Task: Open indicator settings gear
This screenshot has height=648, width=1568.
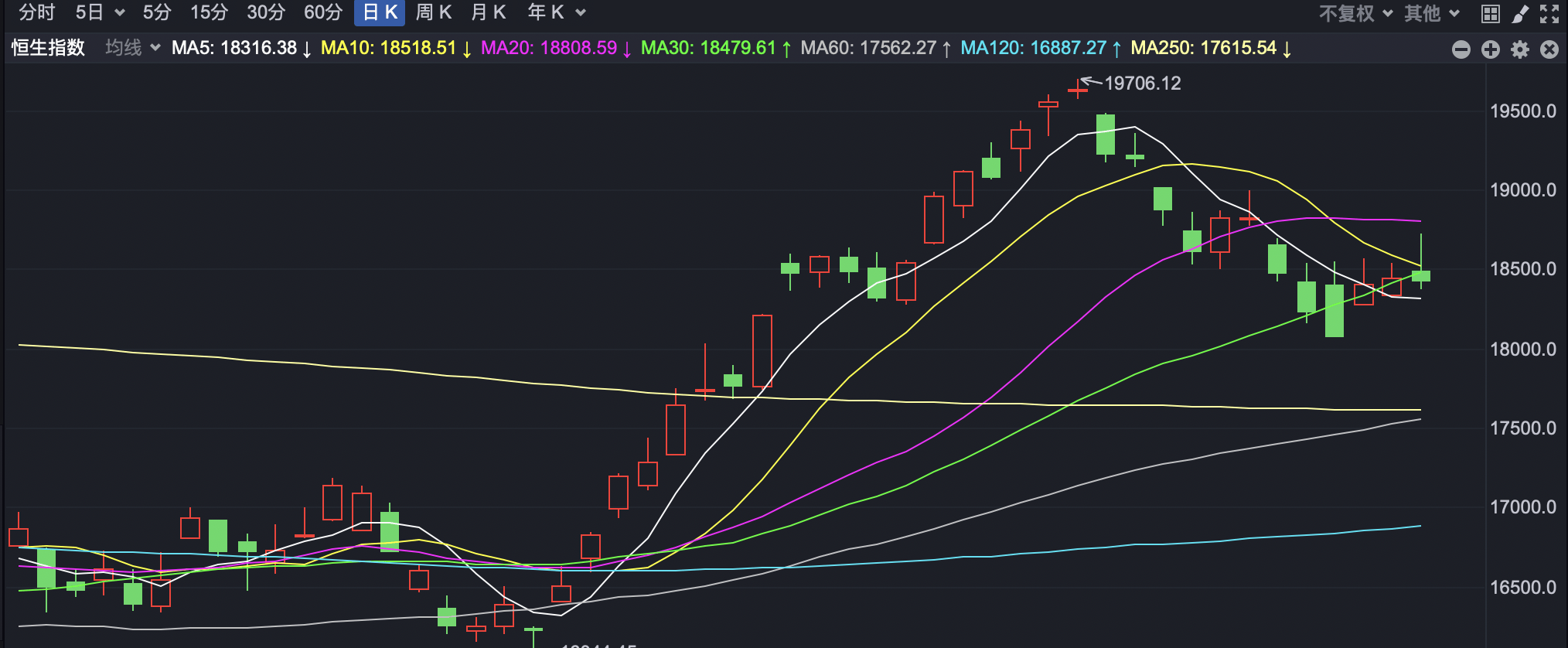Action: click(x=1520, y=49)
